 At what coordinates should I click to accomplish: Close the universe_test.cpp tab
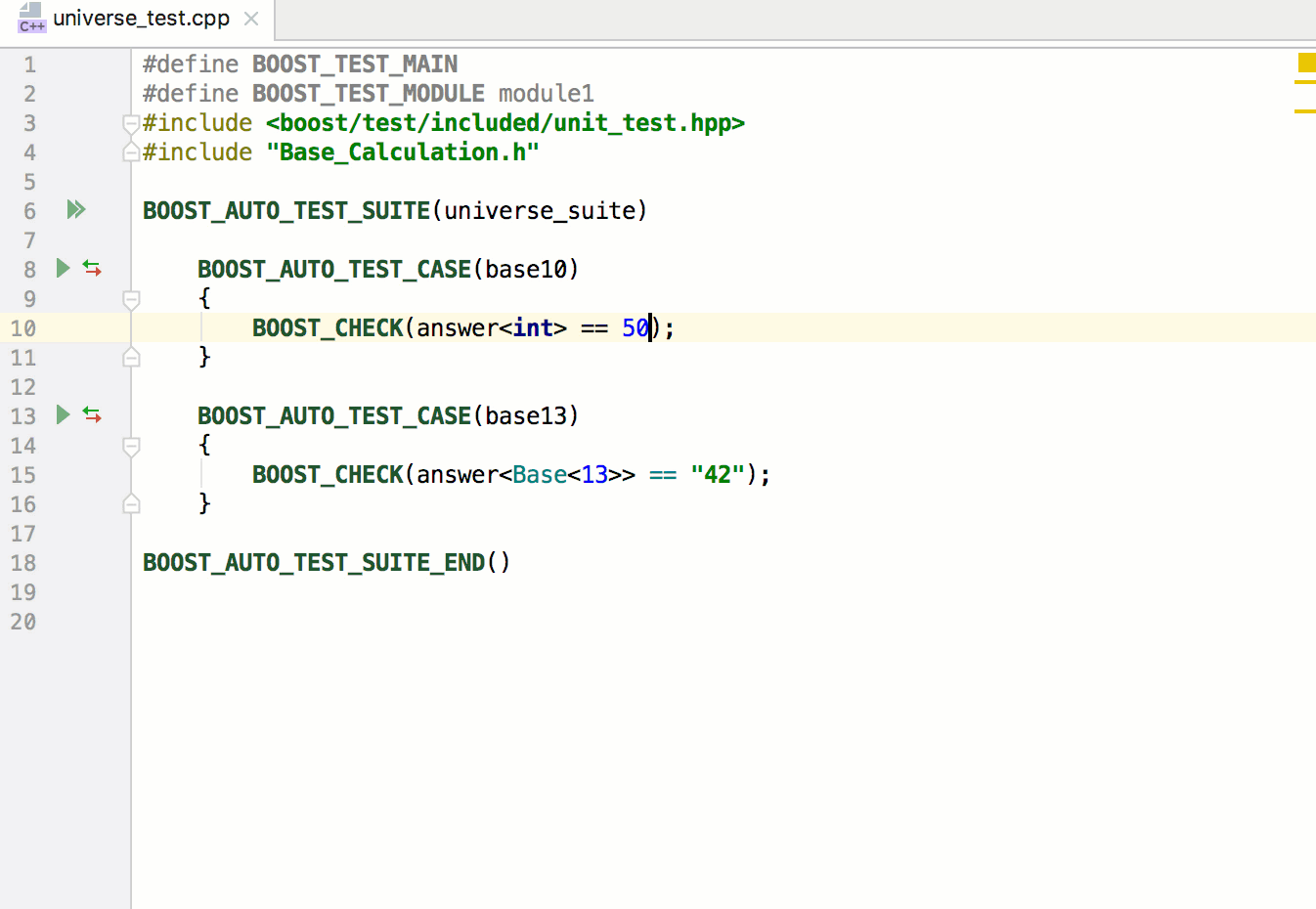[251, 19]
